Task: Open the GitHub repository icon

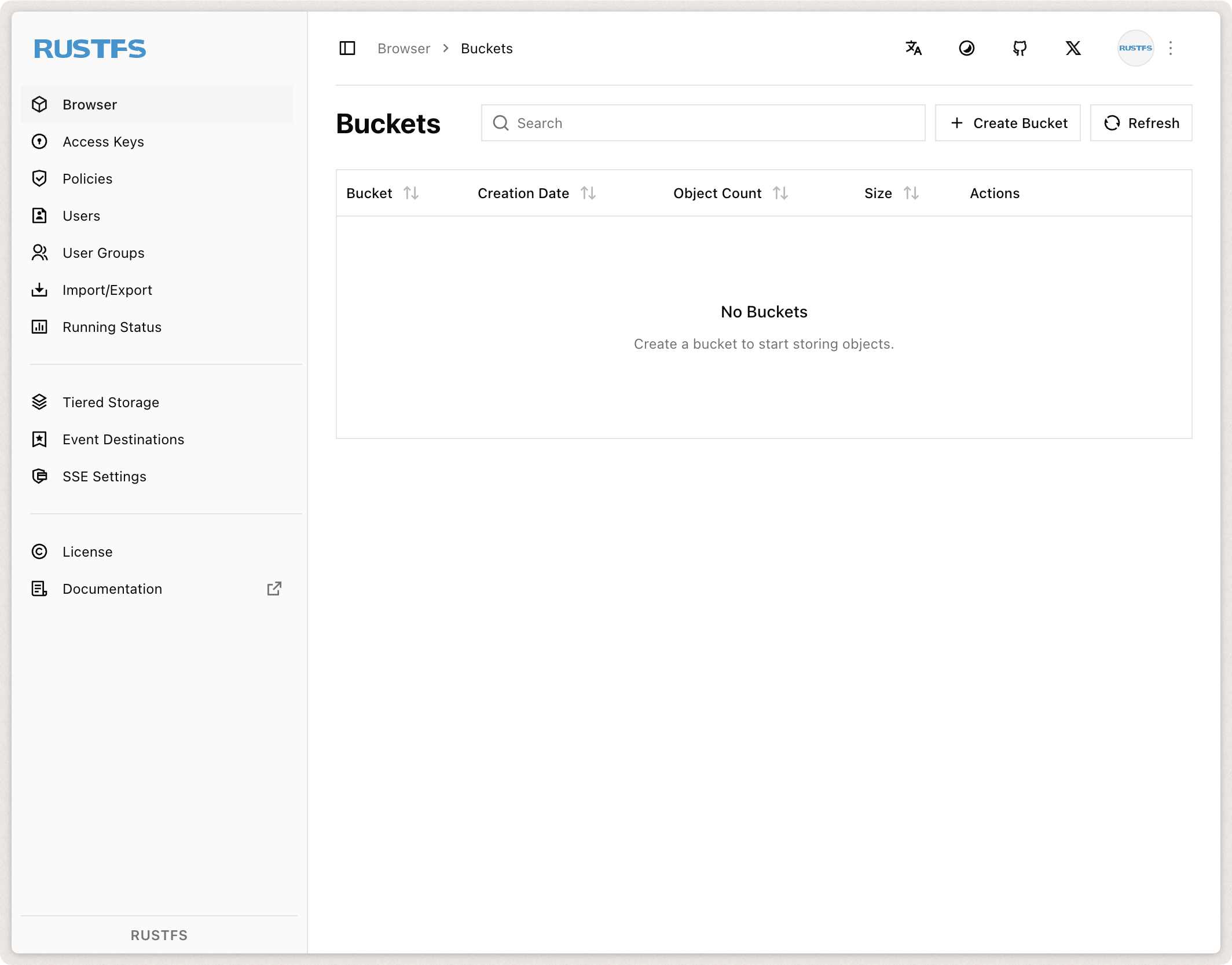Action: [1020, 49]
